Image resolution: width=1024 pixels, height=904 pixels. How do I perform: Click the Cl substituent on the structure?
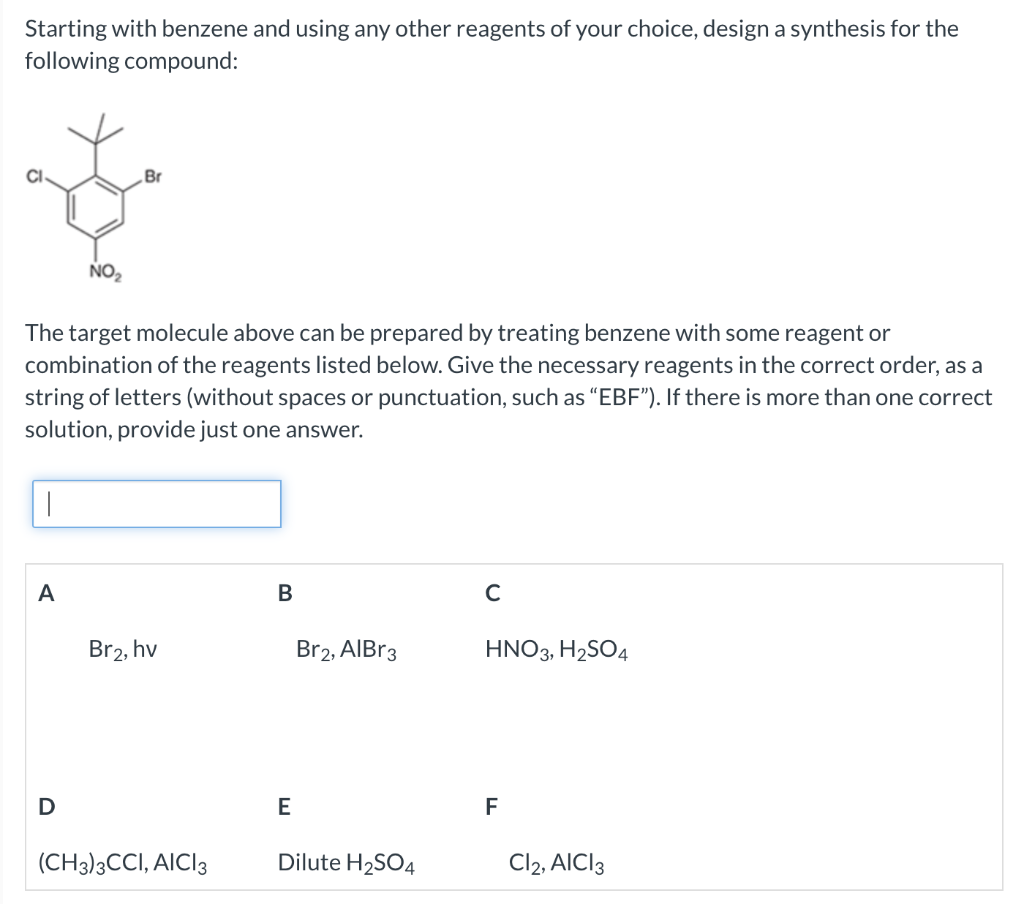click(x=33, y=177)
